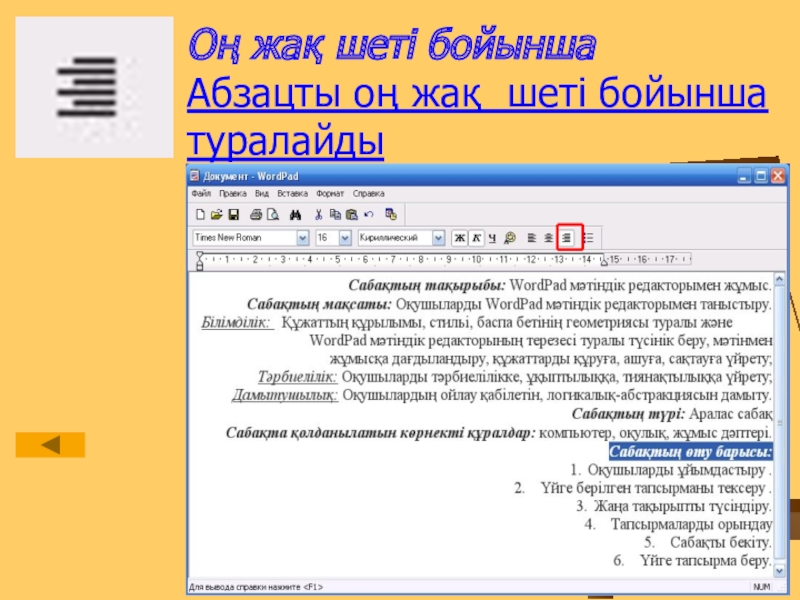800x600 pixels.
Task: Maximize the WordPad window
Action: point(761,177)
